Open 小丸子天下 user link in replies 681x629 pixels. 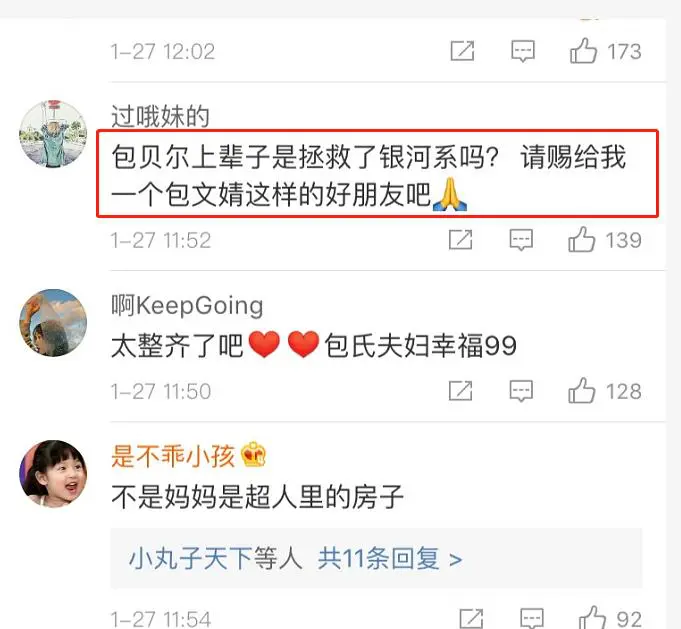[x=191, y=558]
